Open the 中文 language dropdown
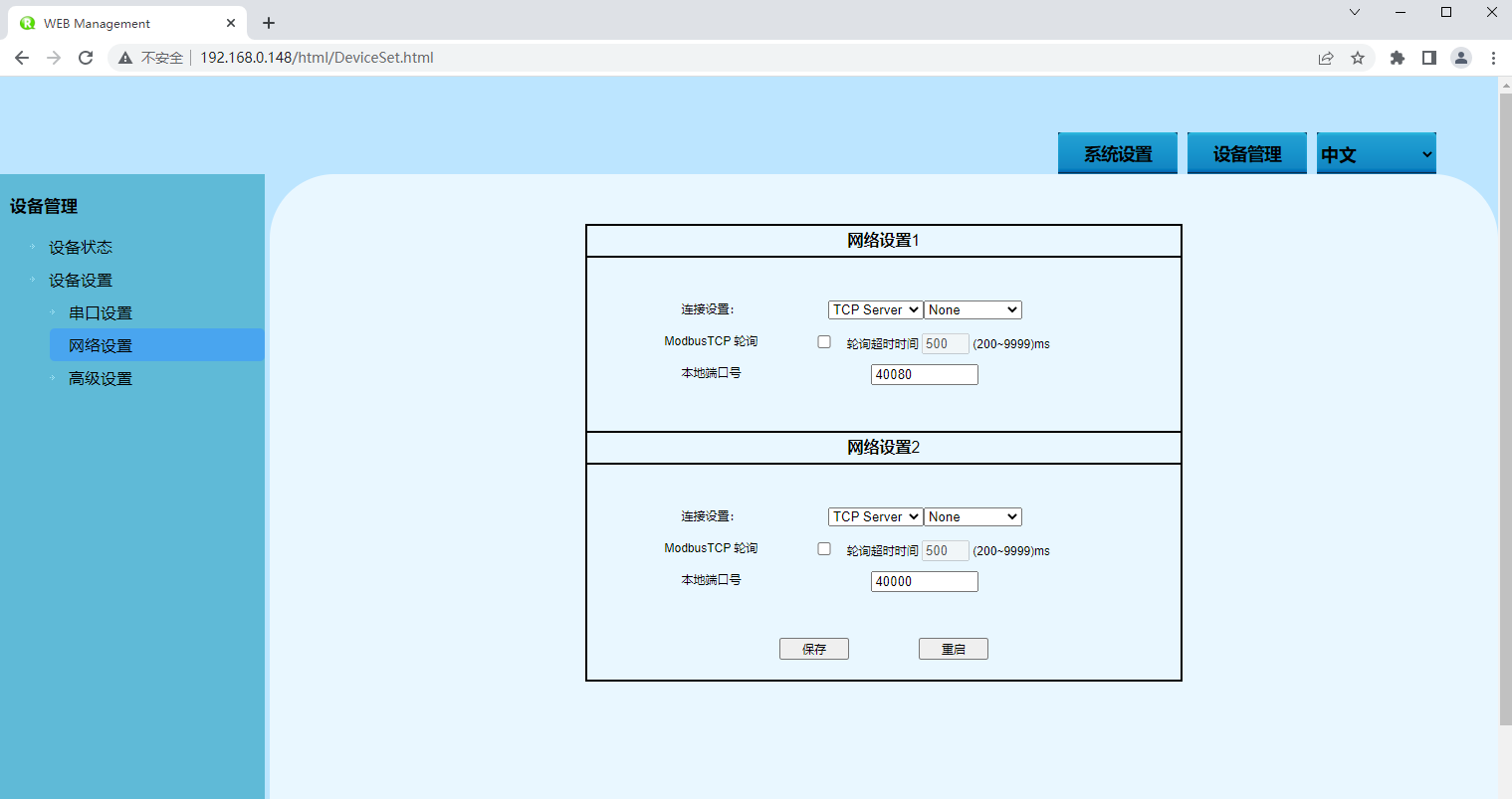Screen dimensions: 1512x799 pyautogui.click(x=1376, y=154)
